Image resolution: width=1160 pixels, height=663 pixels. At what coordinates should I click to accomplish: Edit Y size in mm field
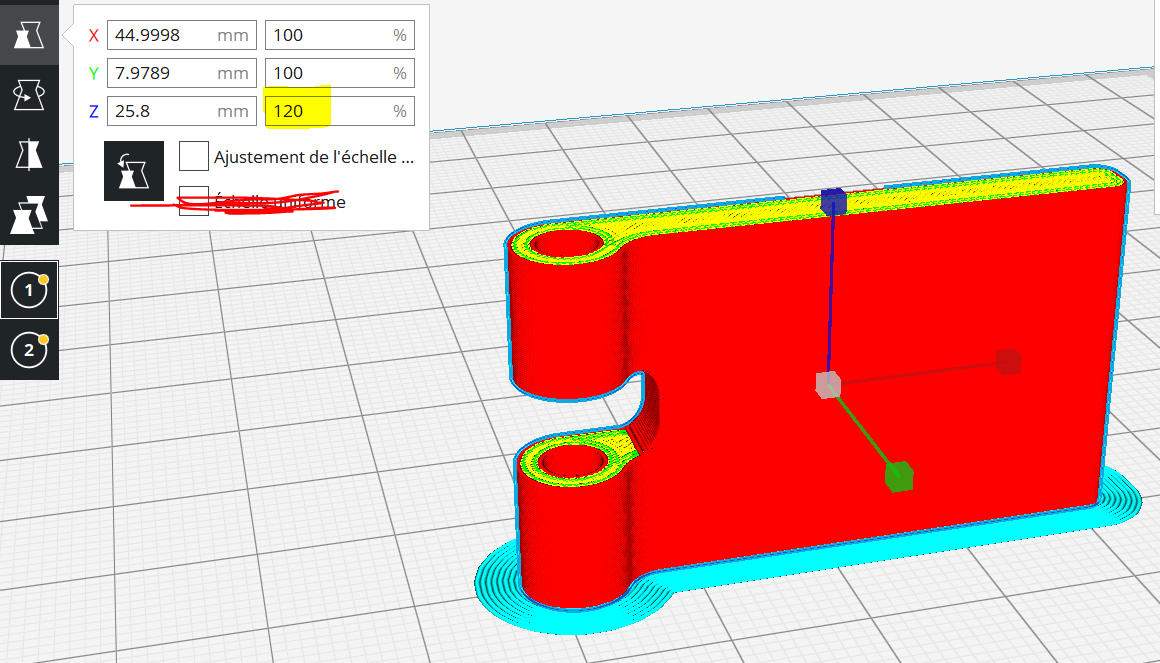click(x=182, y=73)
